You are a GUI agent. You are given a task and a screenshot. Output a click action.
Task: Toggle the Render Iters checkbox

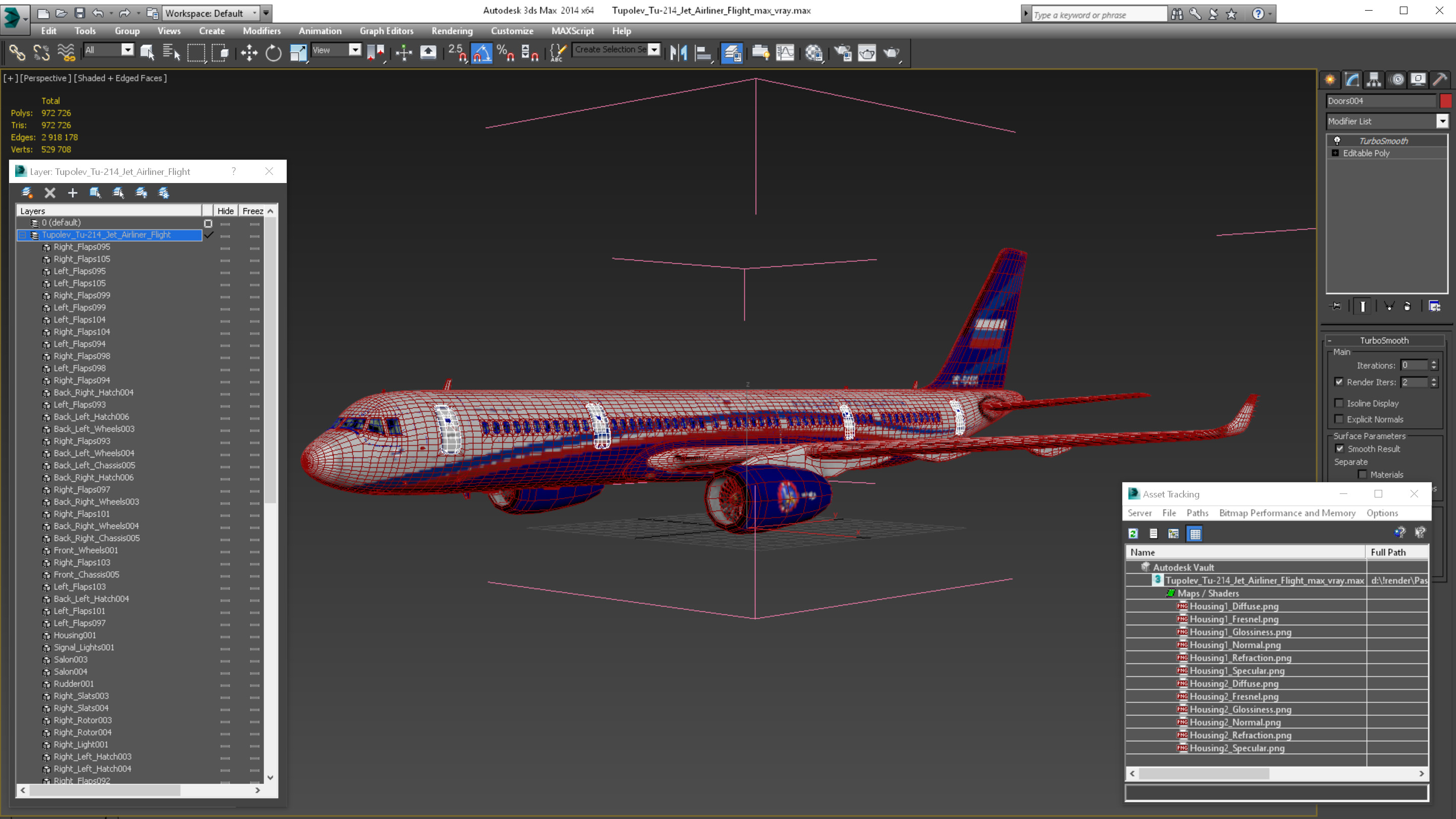[x=1339, y=382]
